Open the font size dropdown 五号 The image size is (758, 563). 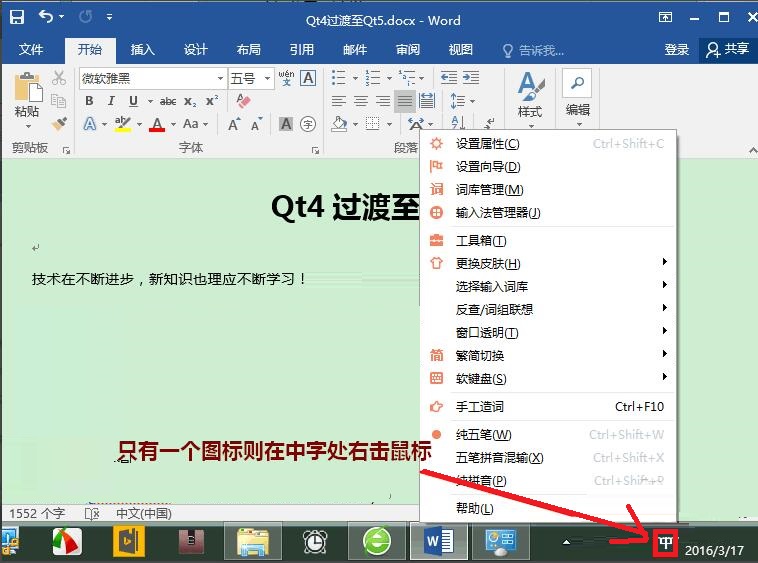267,78
